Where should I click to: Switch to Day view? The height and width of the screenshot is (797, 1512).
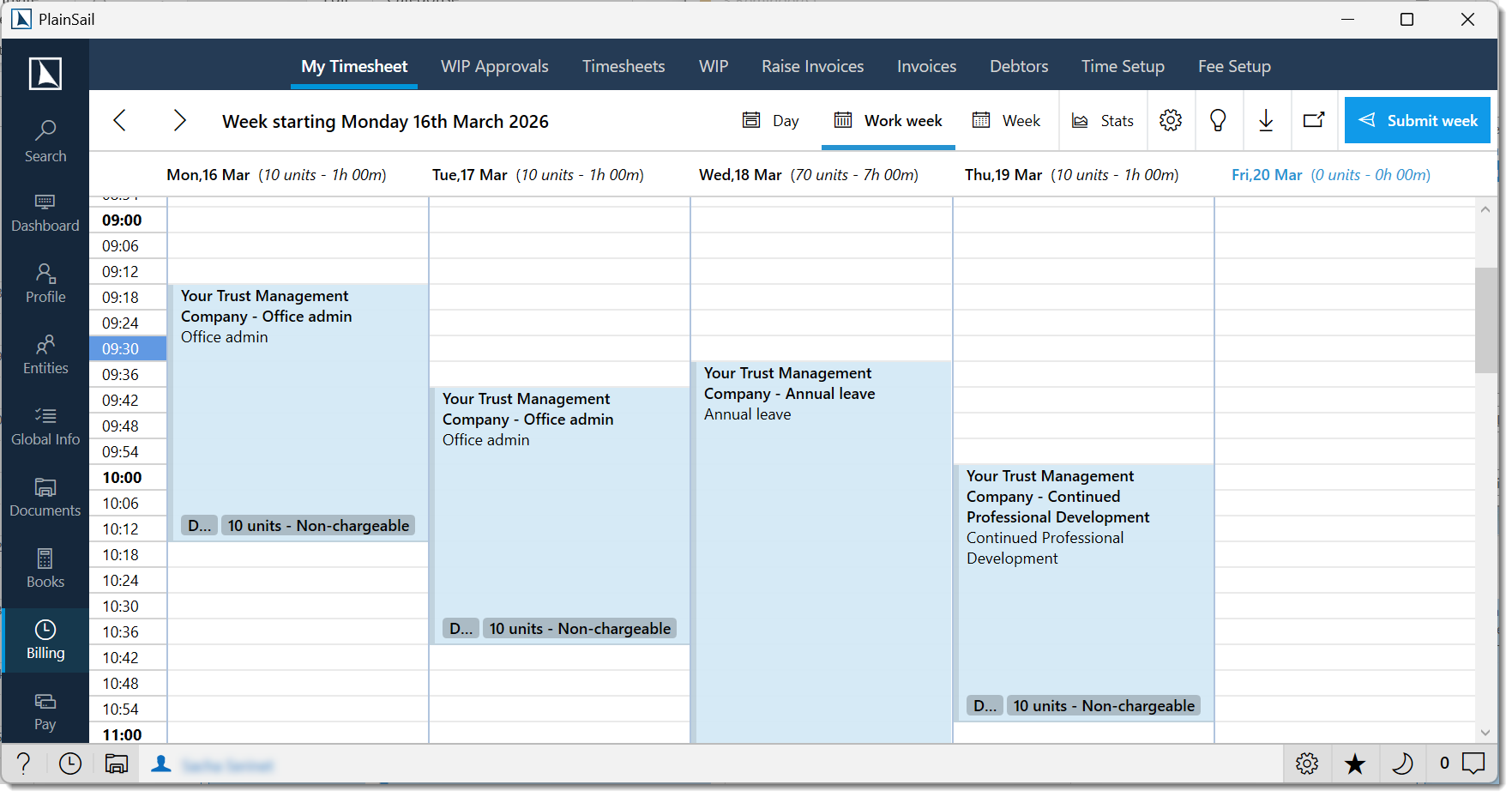[770, 120]
